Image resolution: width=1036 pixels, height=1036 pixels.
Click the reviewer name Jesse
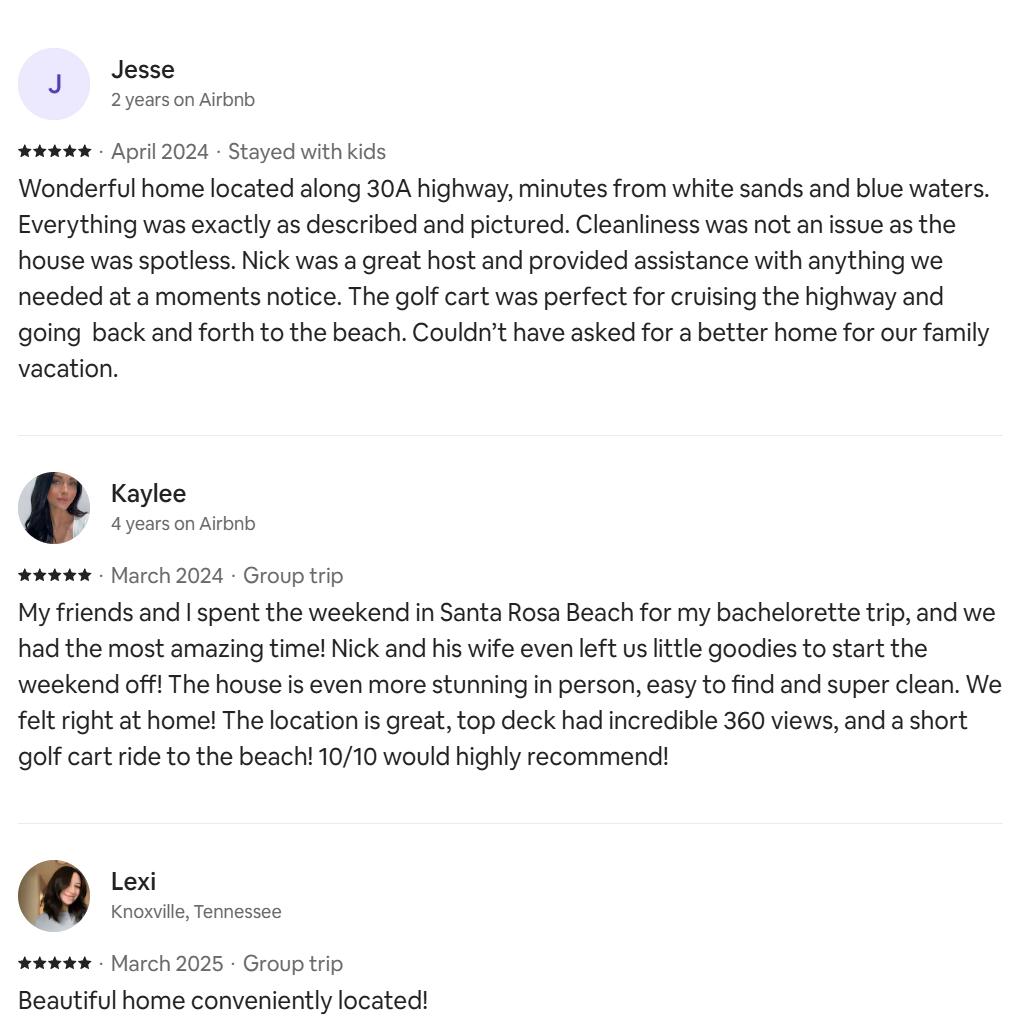tap(143, 69)
